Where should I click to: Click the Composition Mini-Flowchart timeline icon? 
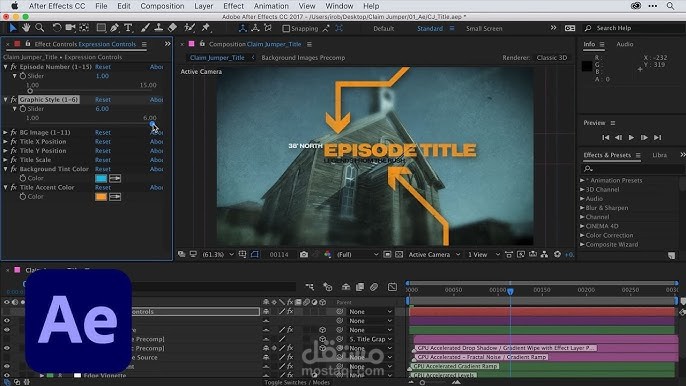coord(310,287)
